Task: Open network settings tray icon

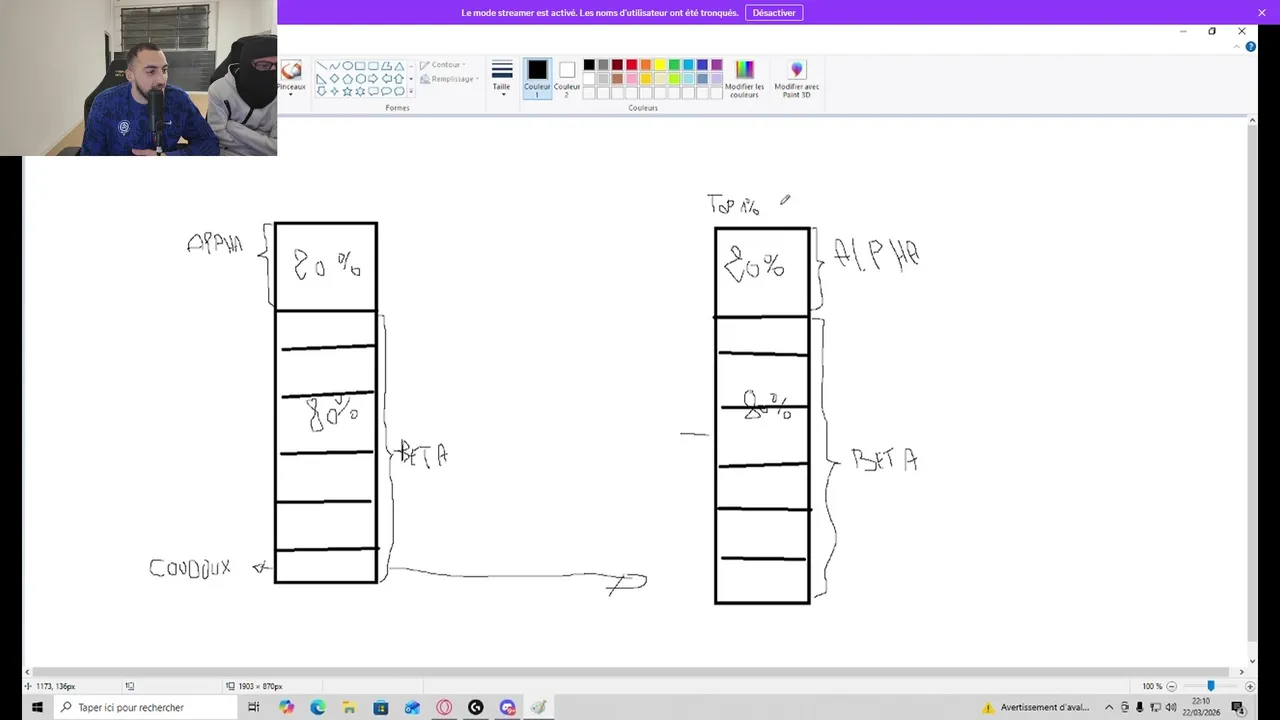Action: (1156, 707)
